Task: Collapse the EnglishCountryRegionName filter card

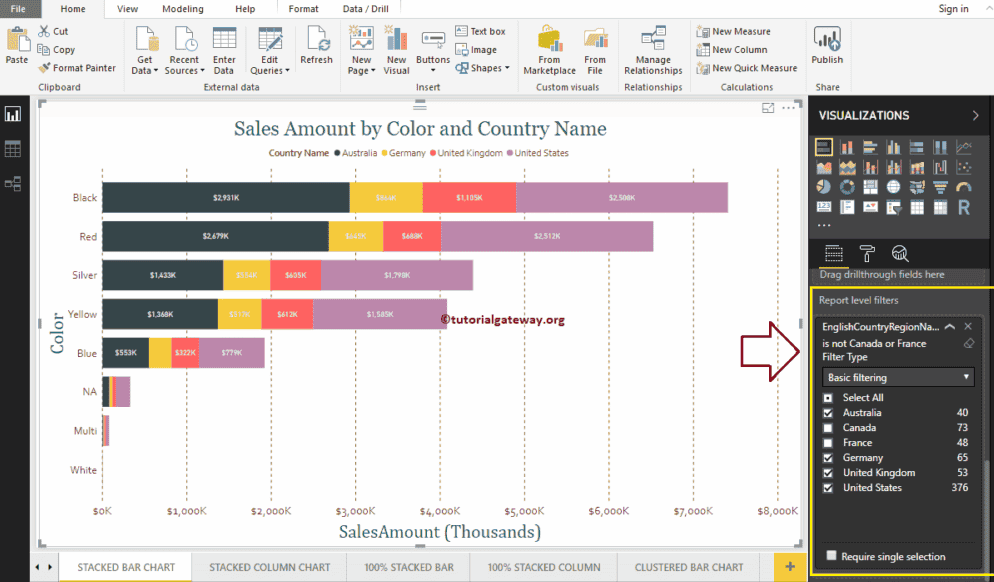Action: pyautogui.click(x=949, y=326)
